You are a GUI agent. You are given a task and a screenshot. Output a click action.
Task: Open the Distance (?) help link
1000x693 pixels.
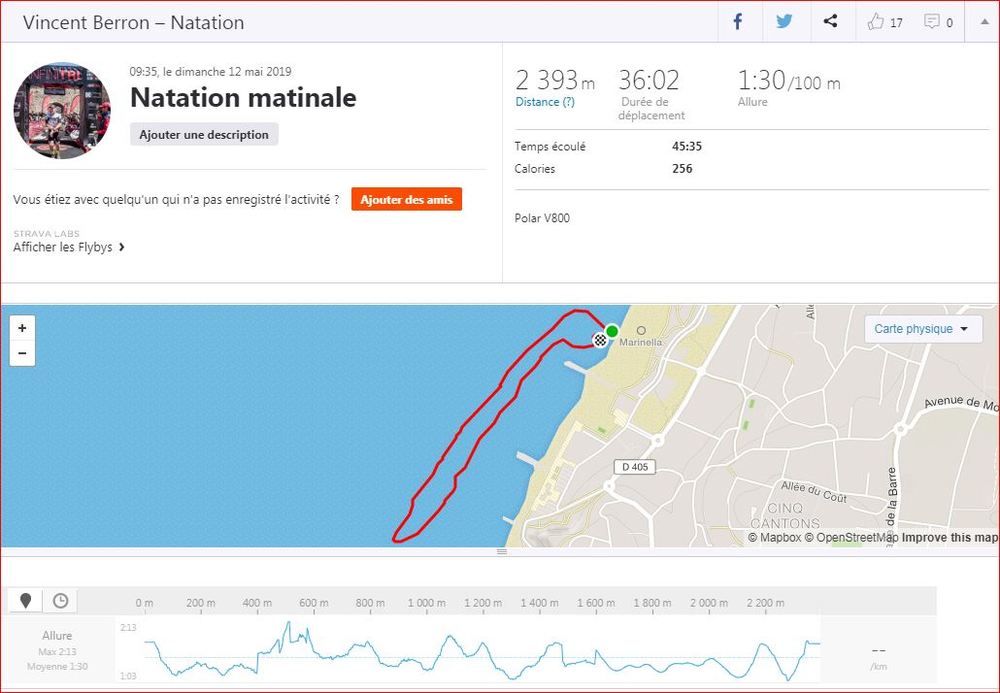(x=545, y=102)
